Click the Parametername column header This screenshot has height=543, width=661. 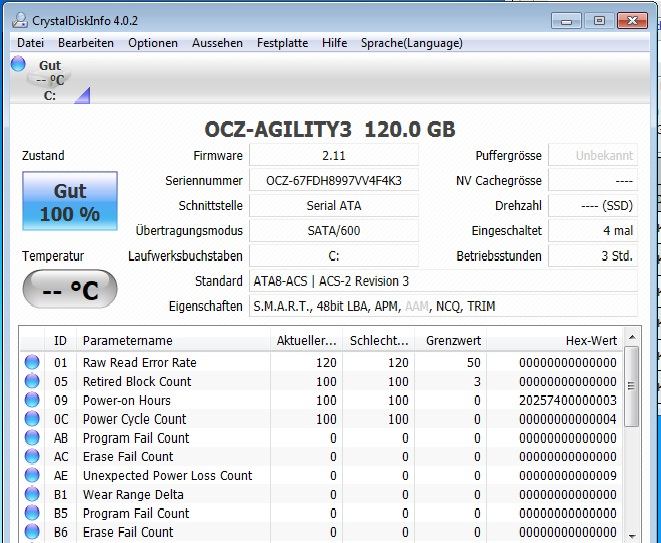(173, 341)
